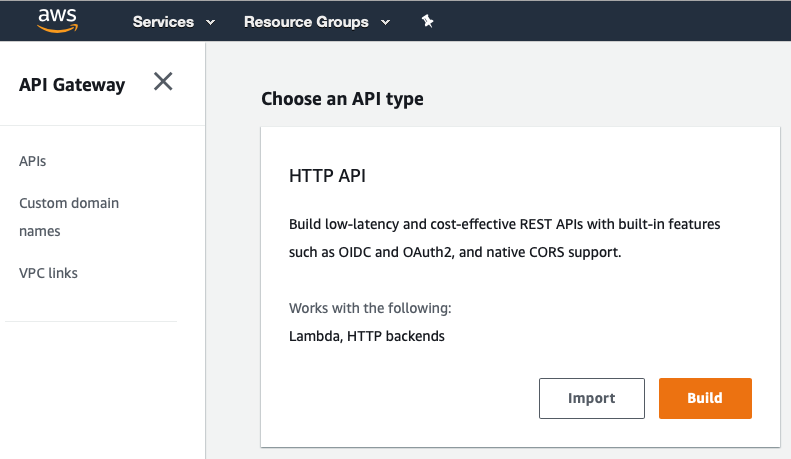Open the Services menu
This screenshot has width=791, height=459.
pyautogui.click(x=163, y=22)
